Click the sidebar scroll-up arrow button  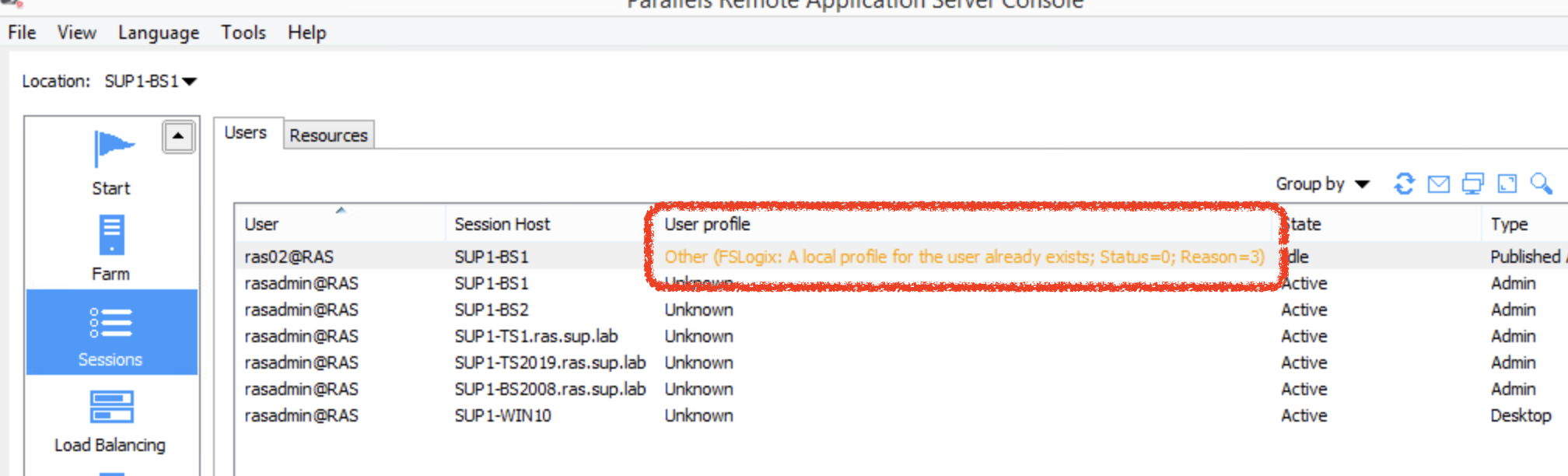(x=178, y=137)
